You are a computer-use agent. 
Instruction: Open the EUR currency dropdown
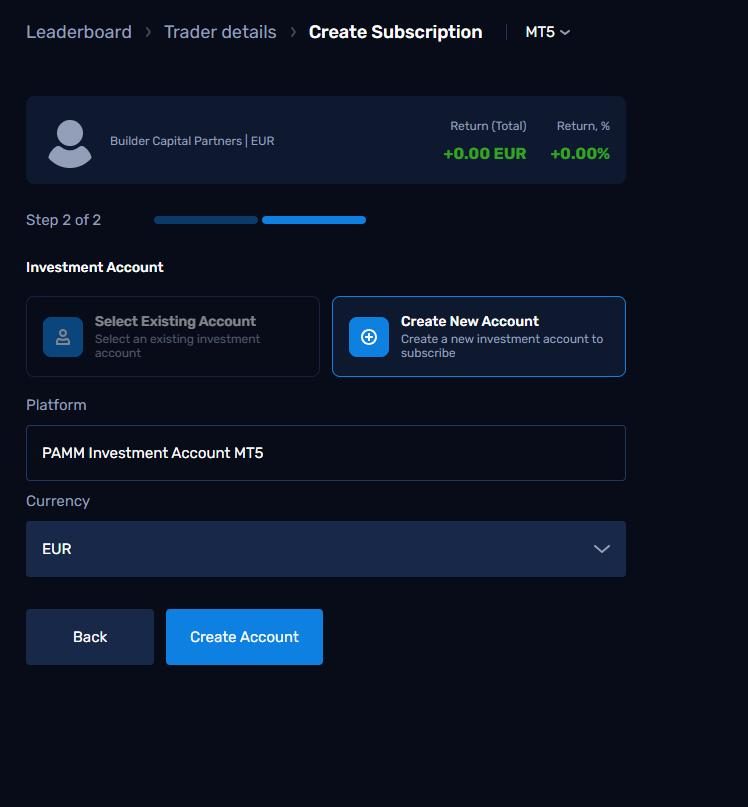pyautogui.click(x=326, y=549)
